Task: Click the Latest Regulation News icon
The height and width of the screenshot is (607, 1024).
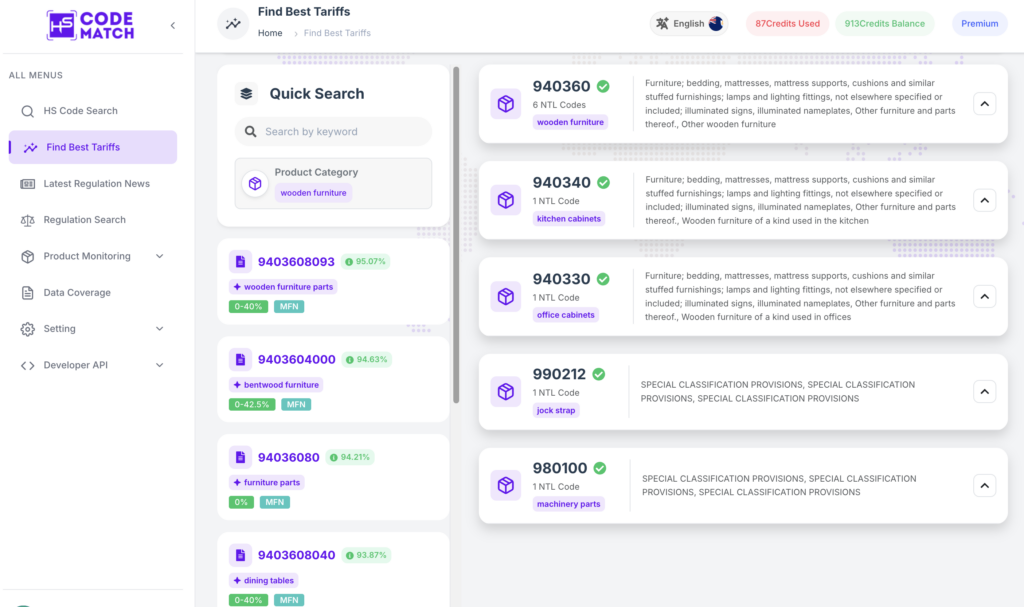Action: [27, 184]
